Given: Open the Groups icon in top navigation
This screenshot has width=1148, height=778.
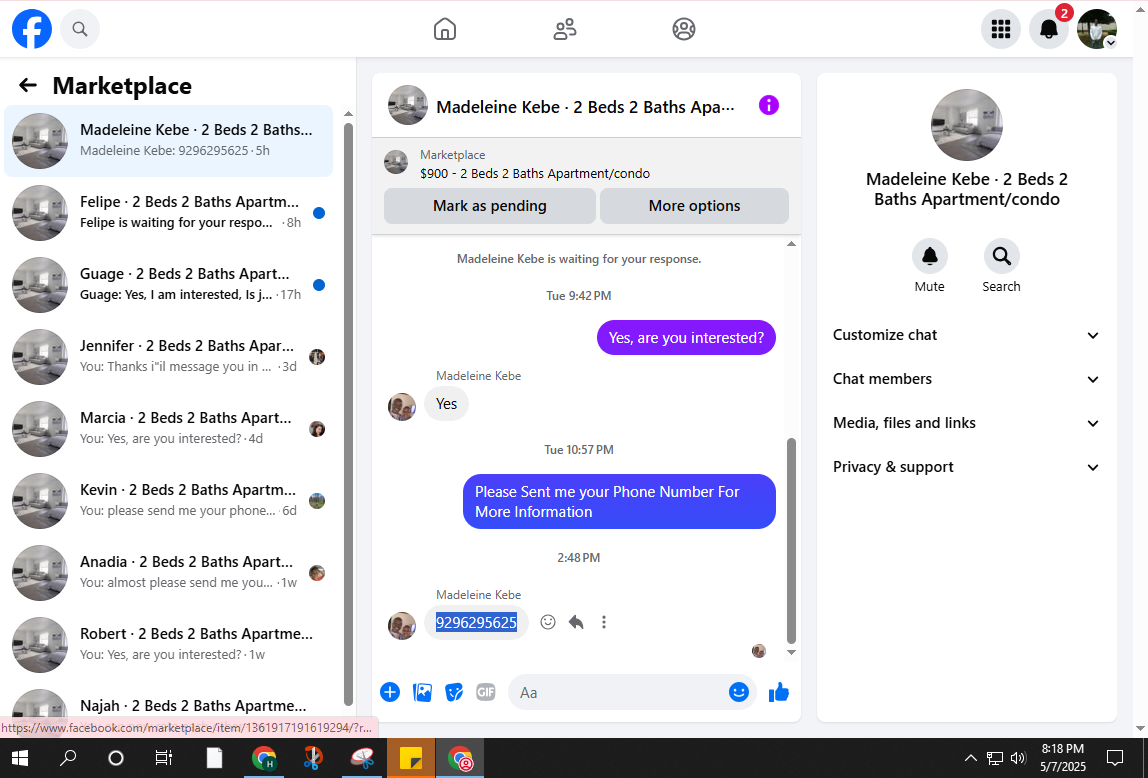Looking at the screenshot, I should pos(684,29).
